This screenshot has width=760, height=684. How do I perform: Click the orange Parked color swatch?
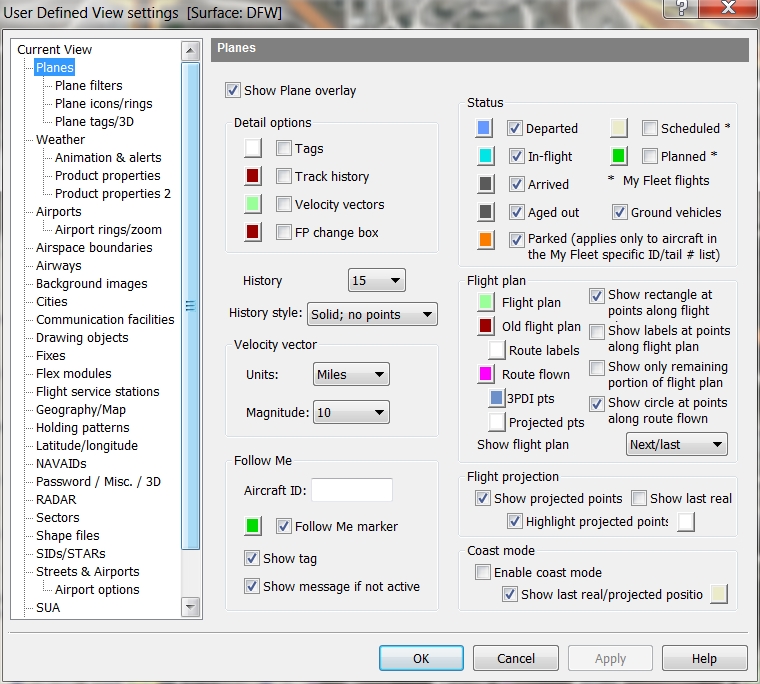485,240
